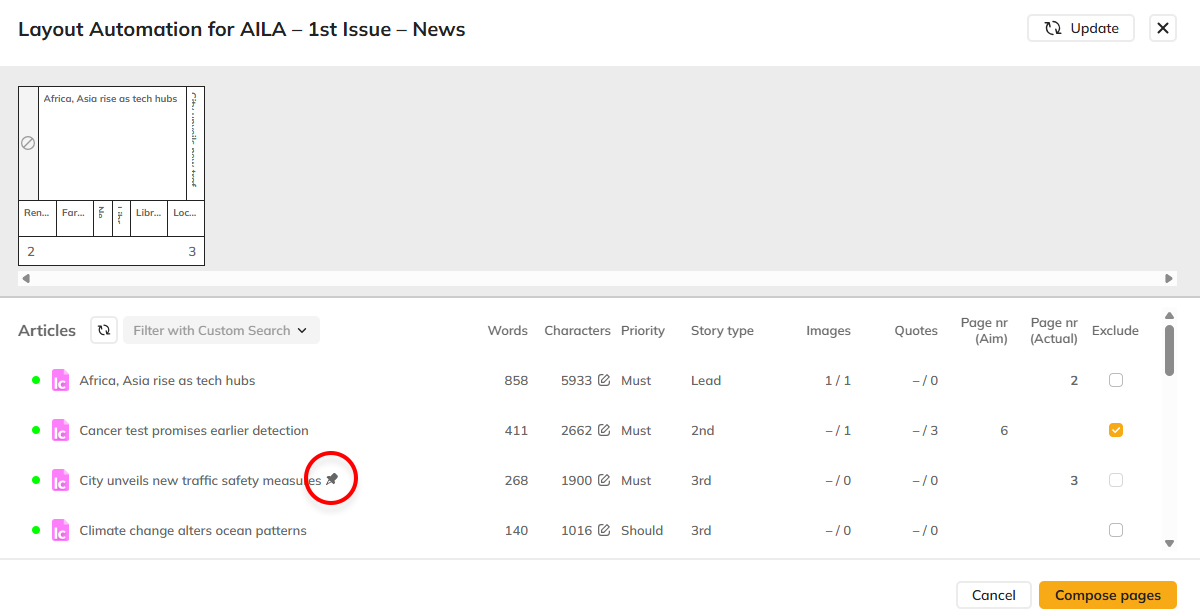The width and height of the screenshot is (1200, 616).
Task: Click the left arrow of the preview scrollbar
Action: click(27, 278)
